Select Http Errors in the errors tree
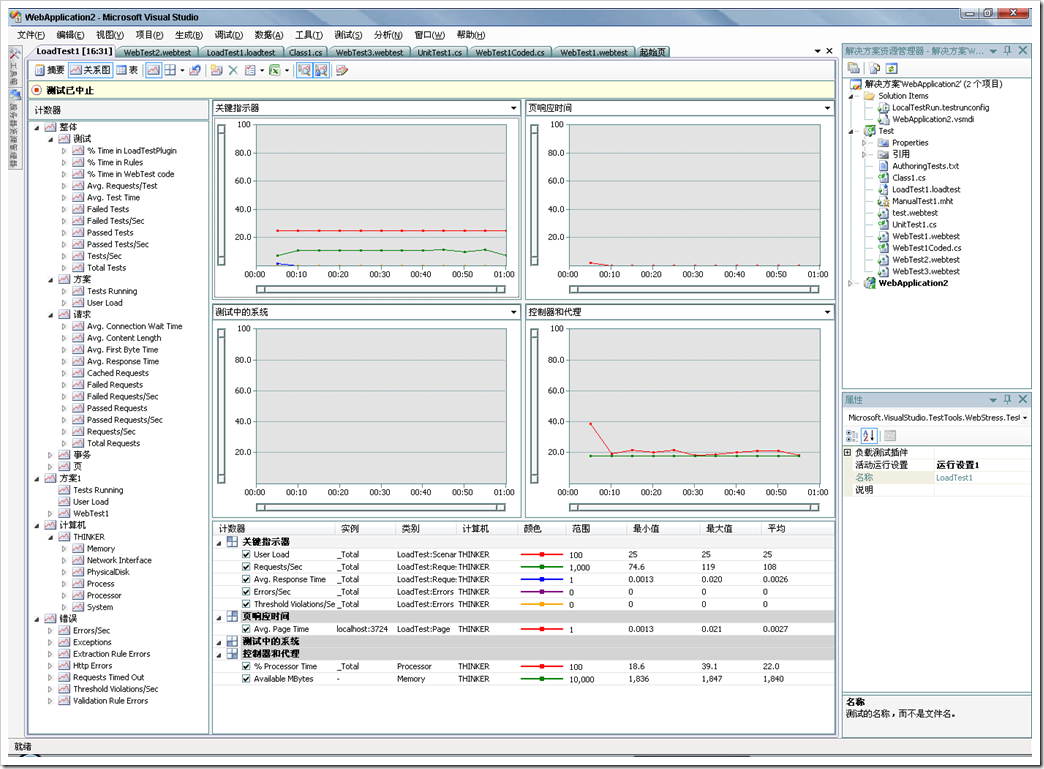 tap(93, 665)
